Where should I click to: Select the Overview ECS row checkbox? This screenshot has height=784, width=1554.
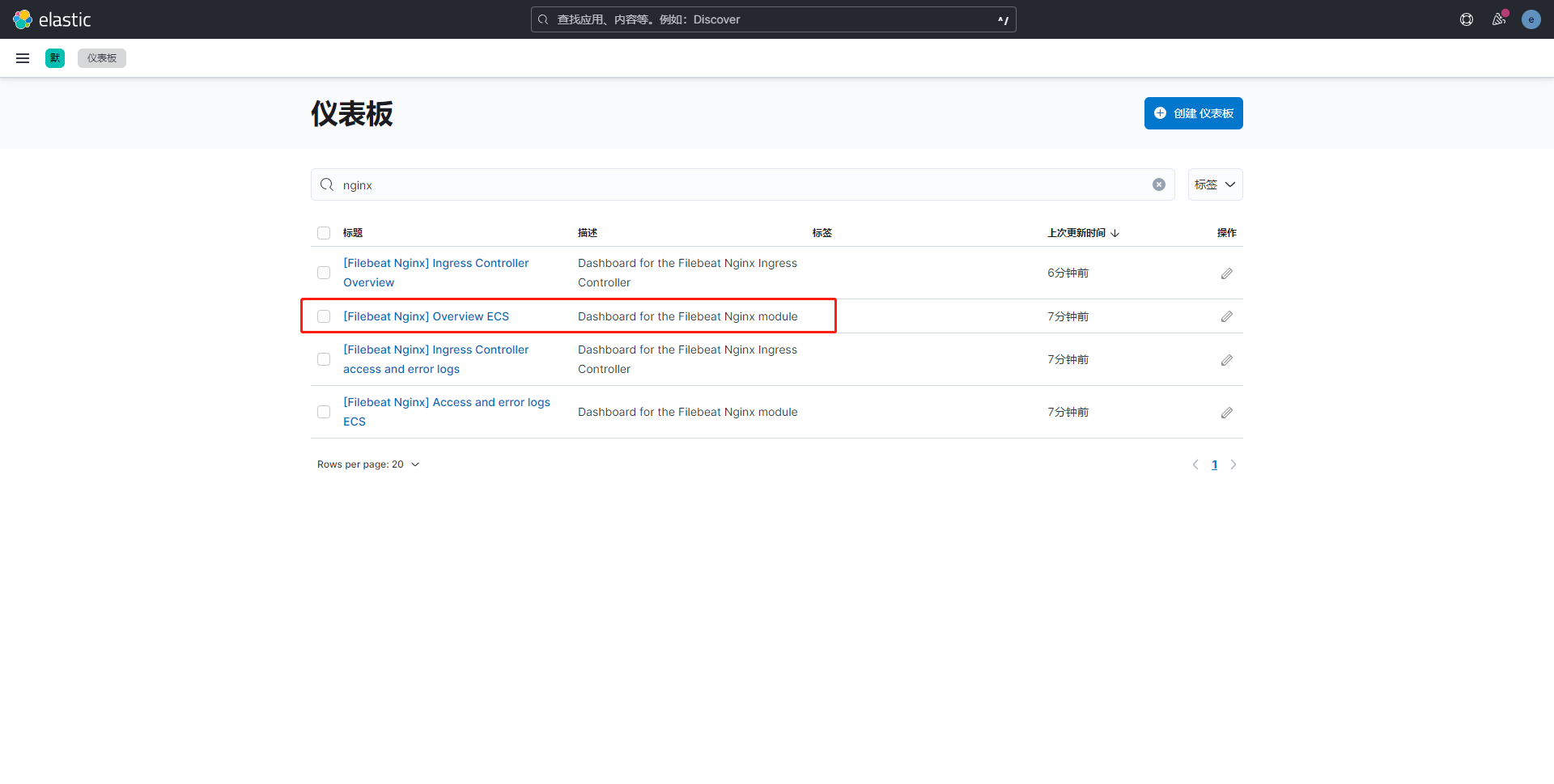(324, 316)
